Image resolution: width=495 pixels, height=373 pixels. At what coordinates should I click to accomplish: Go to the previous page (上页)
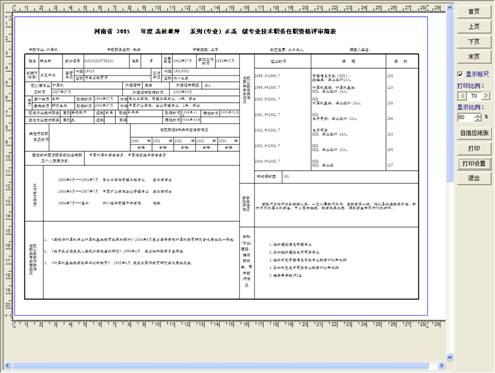[x=474, y=27]
